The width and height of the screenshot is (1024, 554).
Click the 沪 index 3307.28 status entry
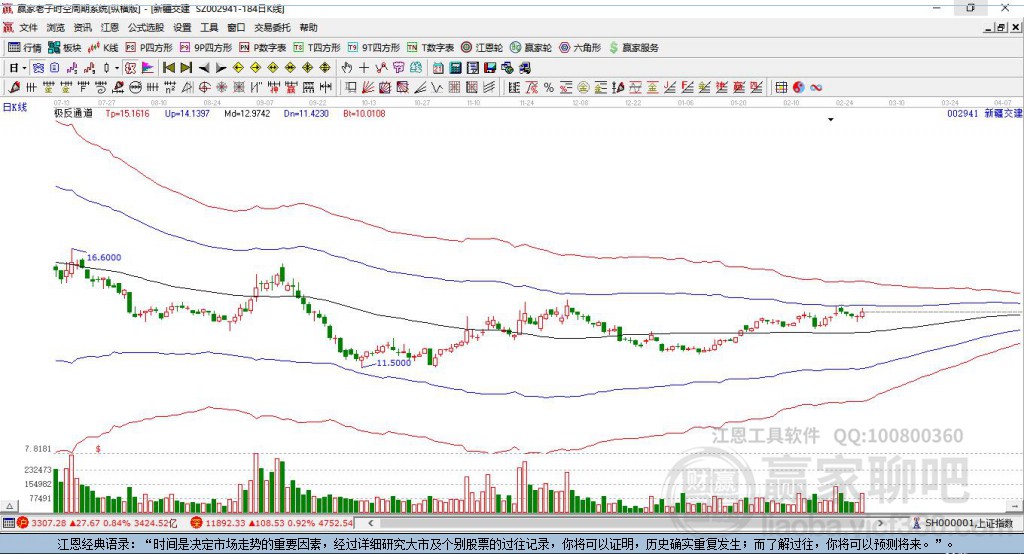coord(97,523)
